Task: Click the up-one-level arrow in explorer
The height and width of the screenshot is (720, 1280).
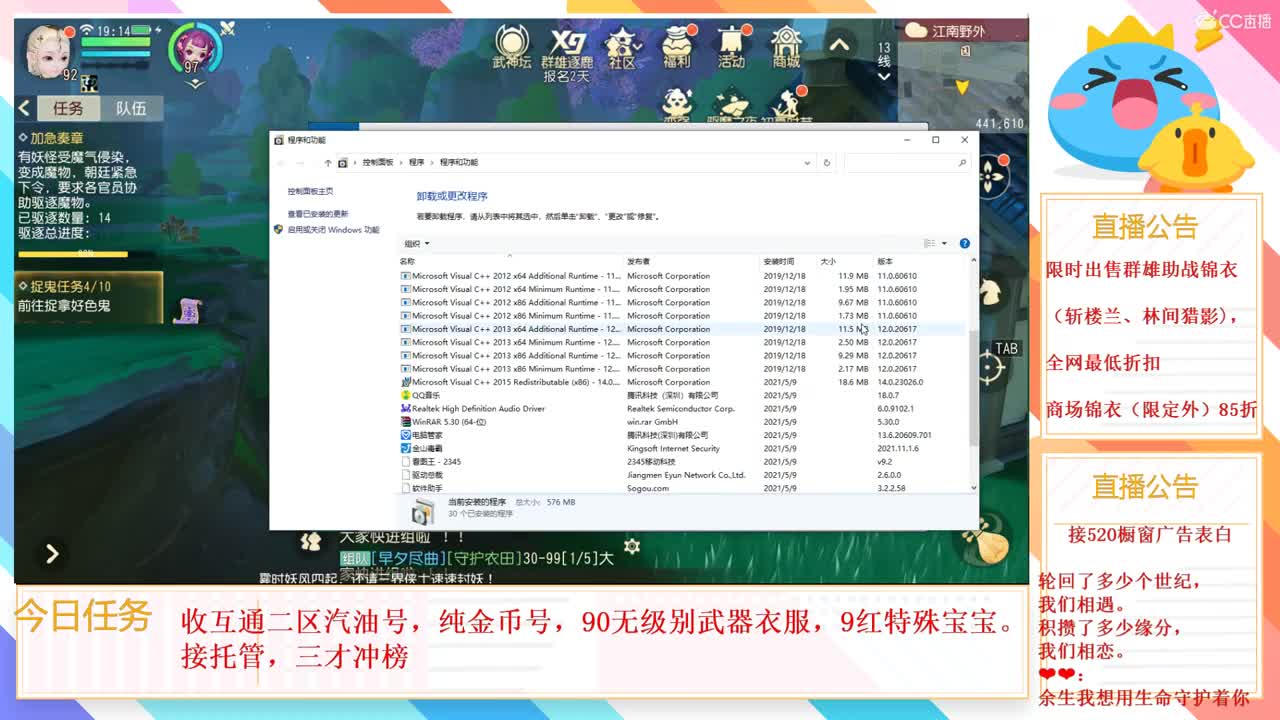Action: 327,162
